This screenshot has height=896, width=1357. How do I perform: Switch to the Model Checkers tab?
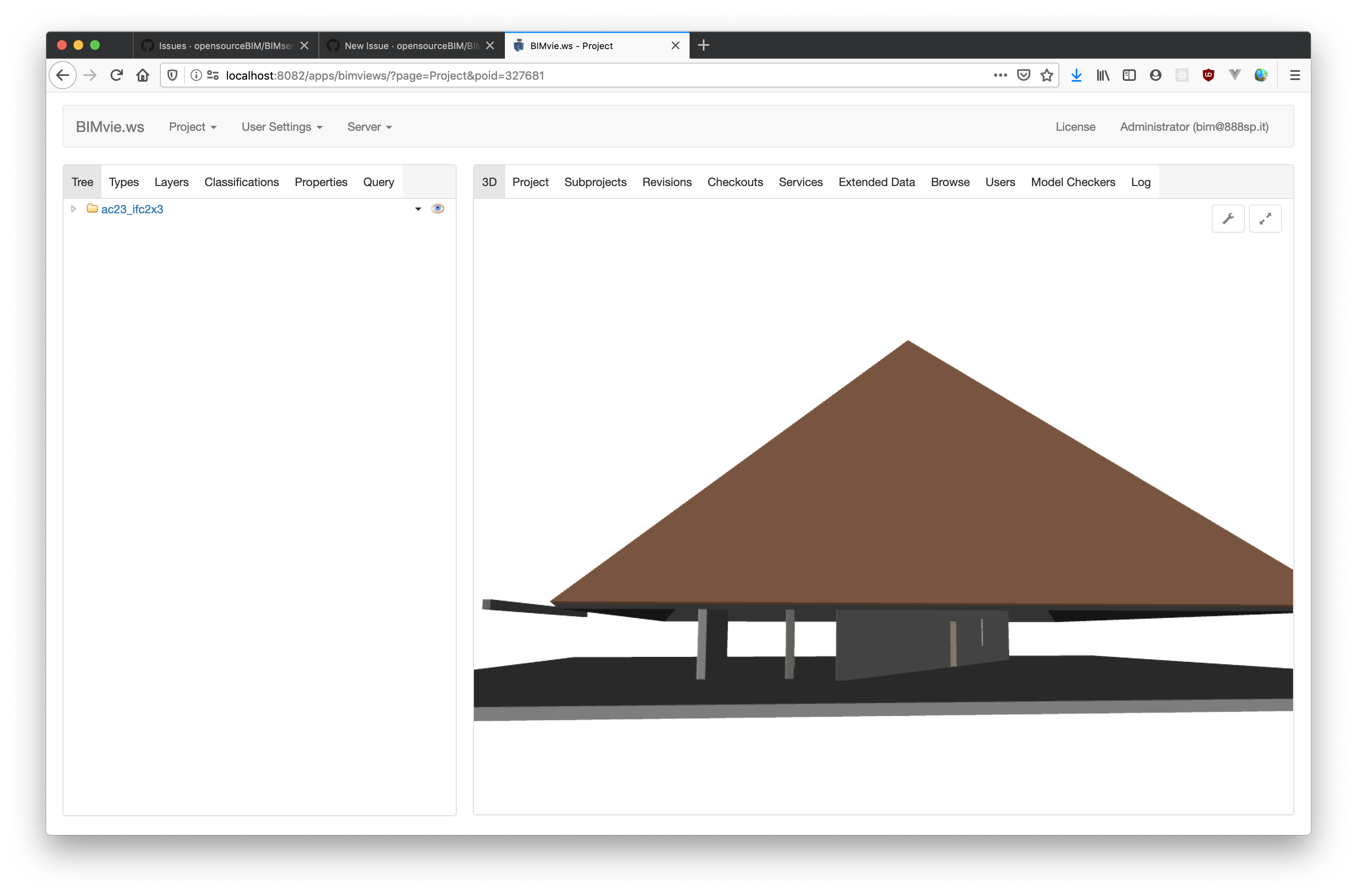[1072, 182]
